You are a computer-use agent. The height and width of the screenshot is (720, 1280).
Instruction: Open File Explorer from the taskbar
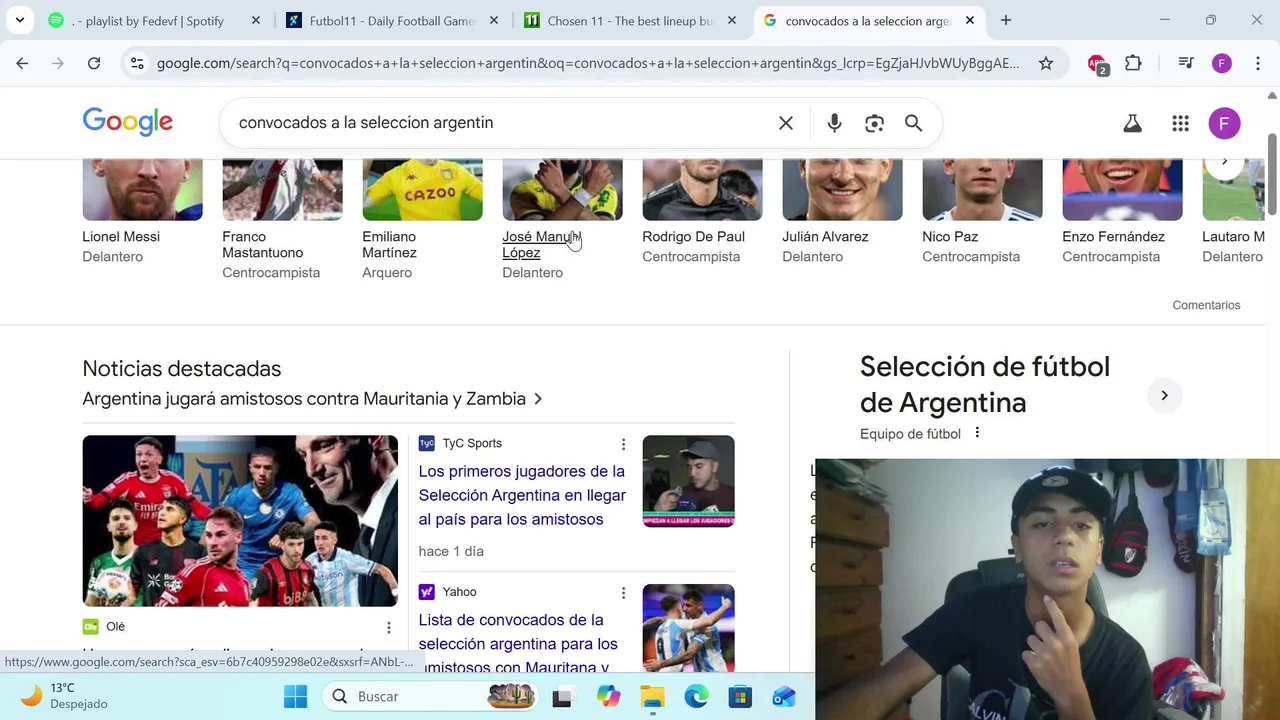coord(652,696)
